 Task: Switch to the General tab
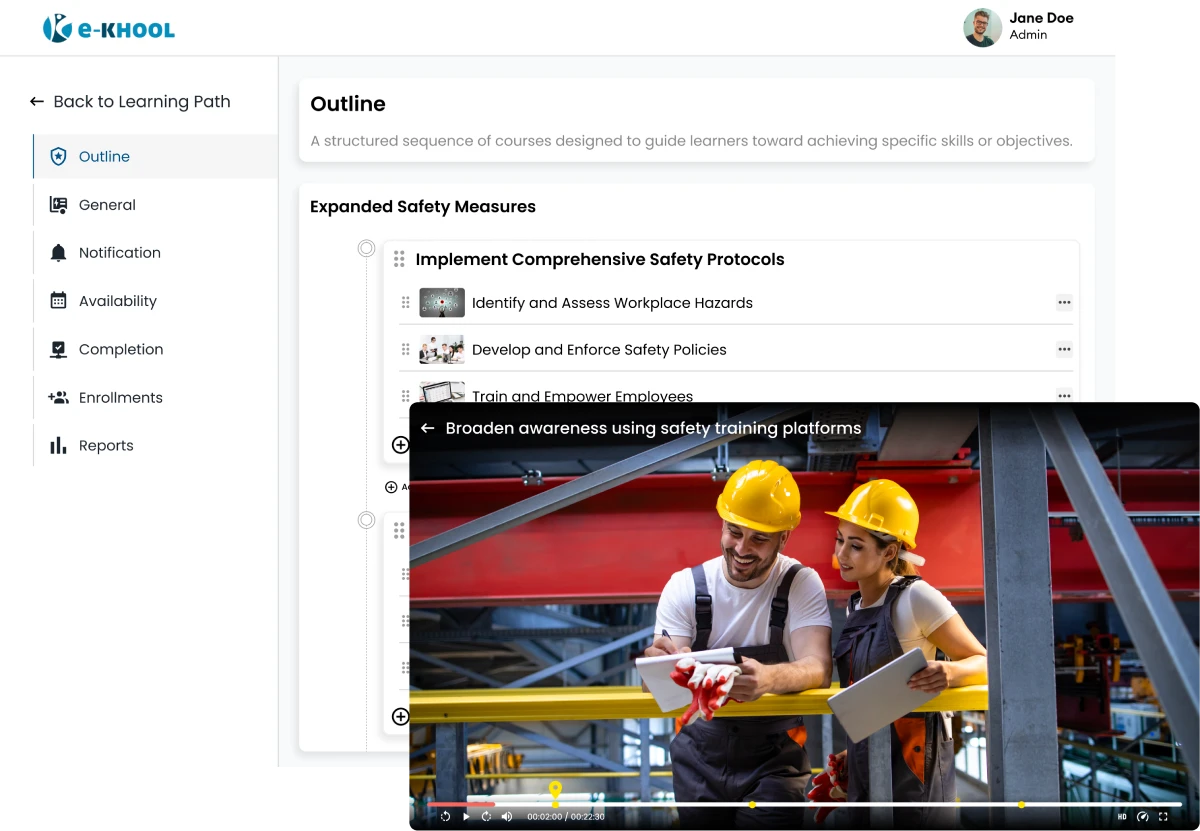(x=107, y=205)
